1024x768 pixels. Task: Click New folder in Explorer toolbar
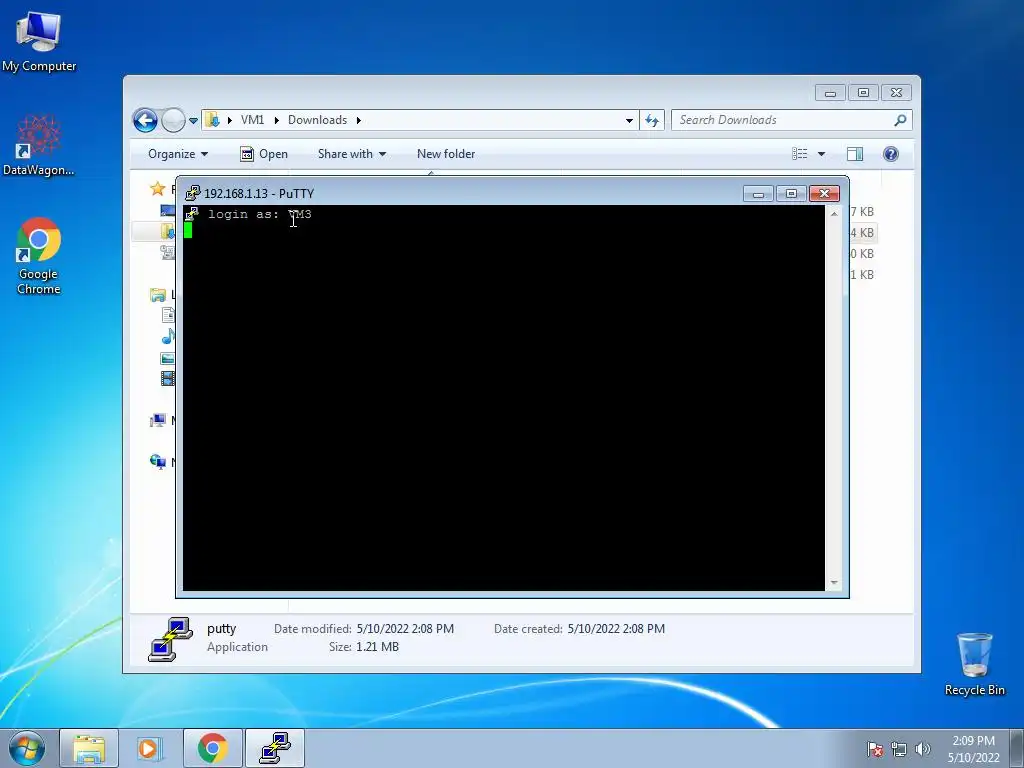pyautogui.click(x=446, y=154)
